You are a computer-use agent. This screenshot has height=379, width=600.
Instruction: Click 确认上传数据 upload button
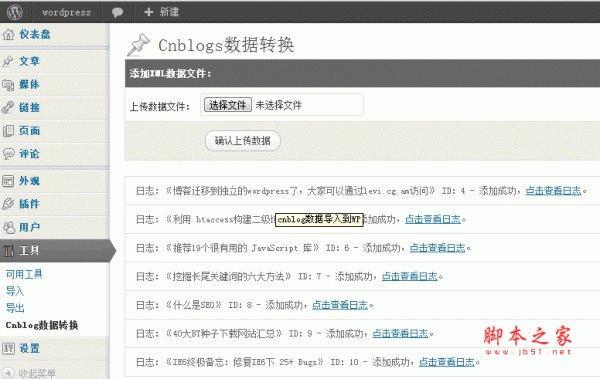243,141
